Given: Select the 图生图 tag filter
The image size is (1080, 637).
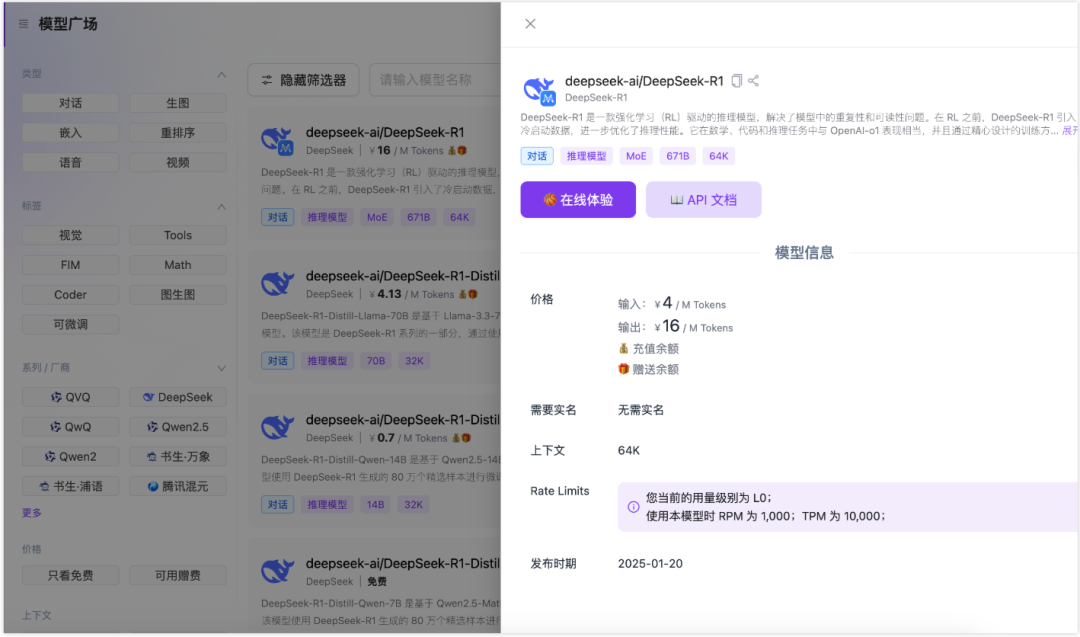Looking at the screenshot, I should point(178,295).
